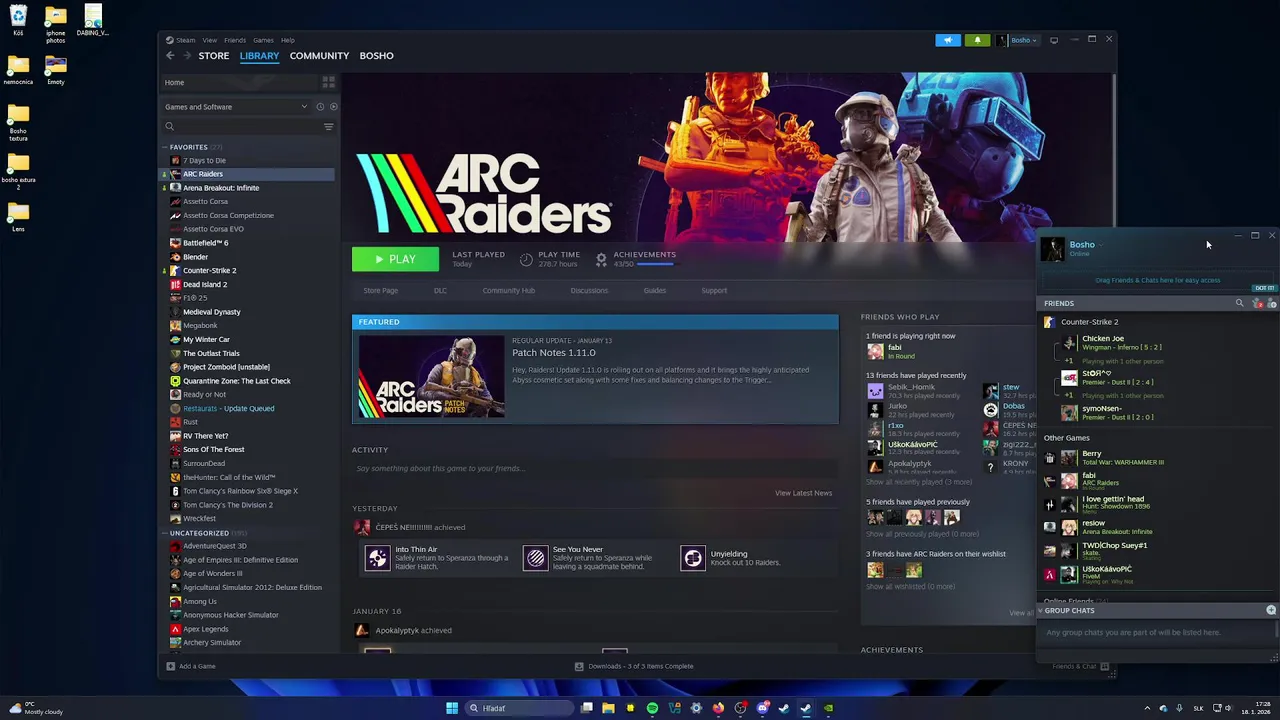This screenshot has width=1280, height=720.
Task: Open the Friends menu
Action: tap(235, 40)
